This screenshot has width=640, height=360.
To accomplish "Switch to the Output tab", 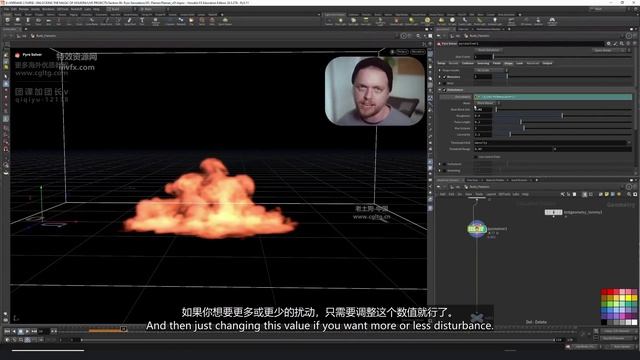I will tap(547, 63).
